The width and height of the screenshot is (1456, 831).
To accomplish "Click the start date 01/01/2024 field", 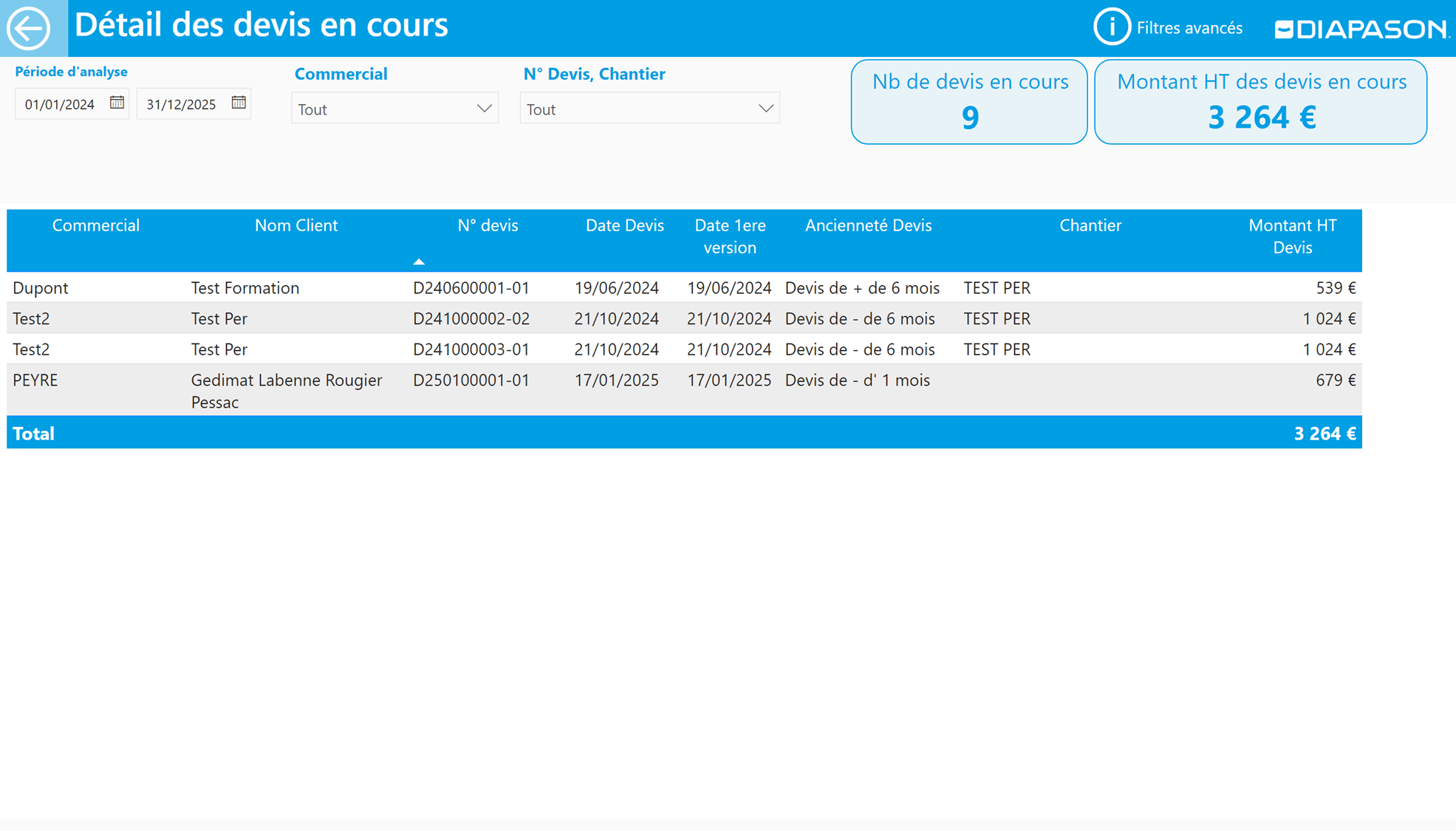I will (x=60, y=104).
